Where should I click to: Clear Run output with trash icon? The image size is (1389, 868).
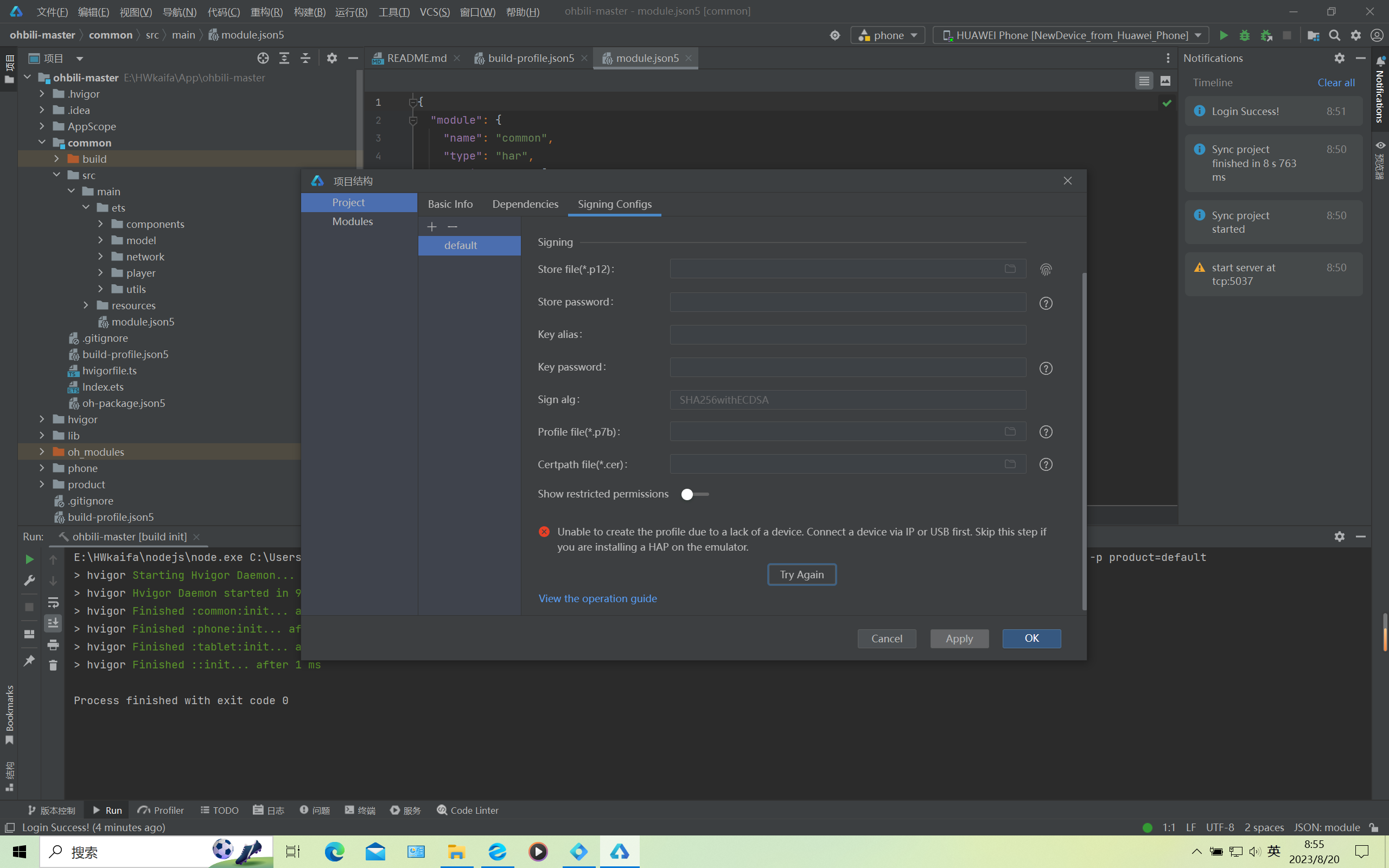tap(53, 665)
